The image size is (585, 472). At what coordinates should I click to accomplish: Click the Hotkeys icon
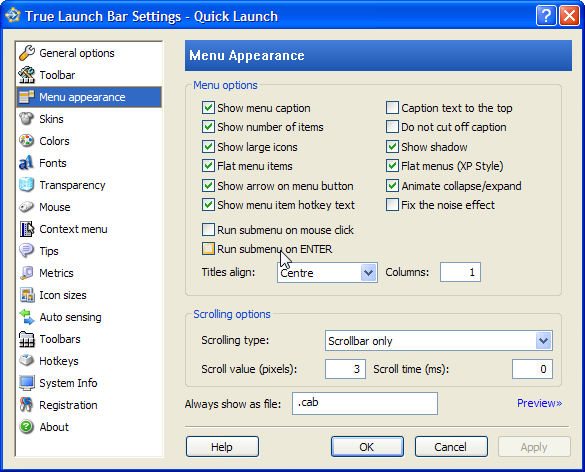[x=26, y=361]
